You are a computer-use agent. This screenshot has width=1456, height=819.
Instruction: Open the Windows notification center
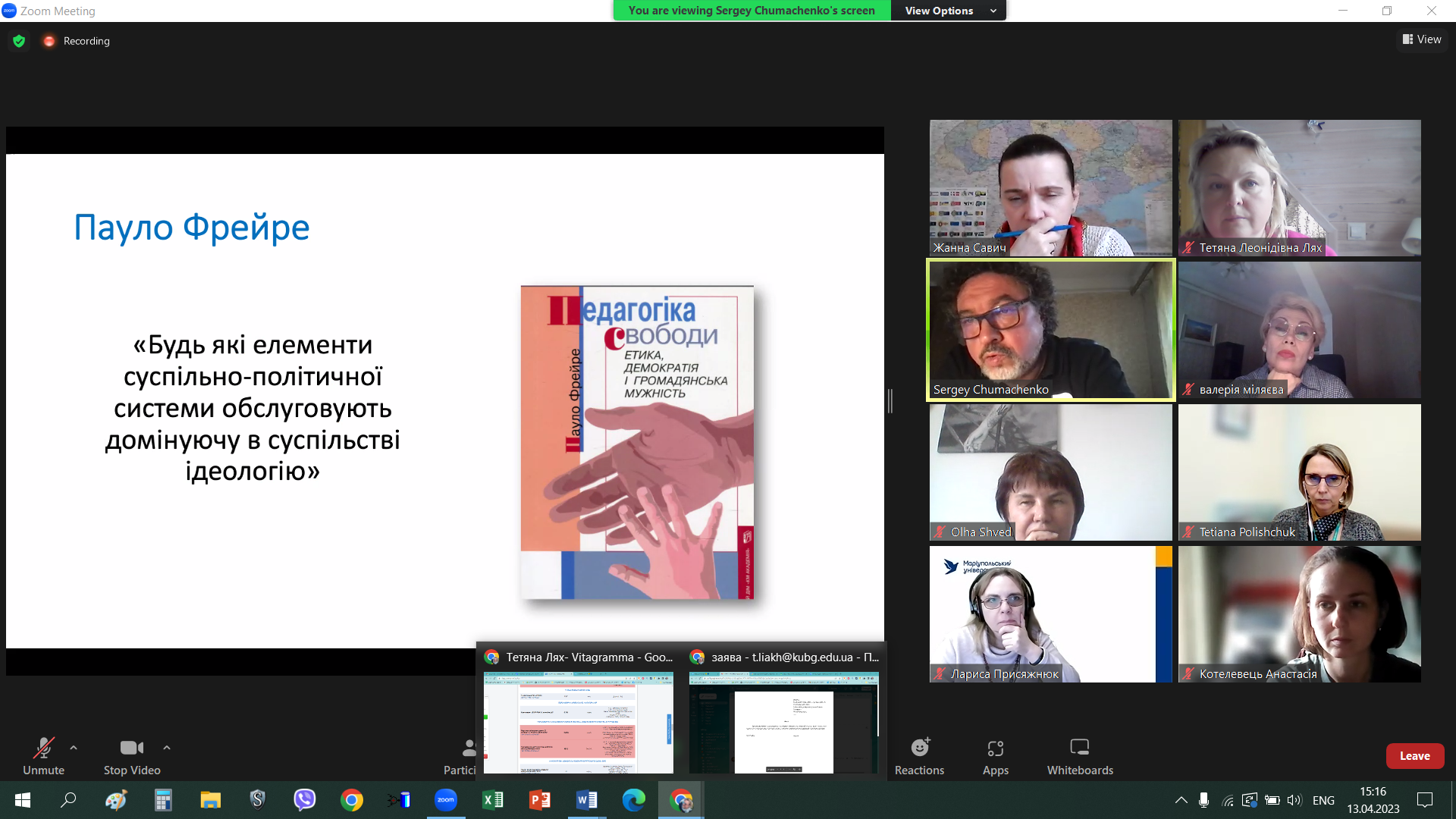click(x=1425, y=800)
